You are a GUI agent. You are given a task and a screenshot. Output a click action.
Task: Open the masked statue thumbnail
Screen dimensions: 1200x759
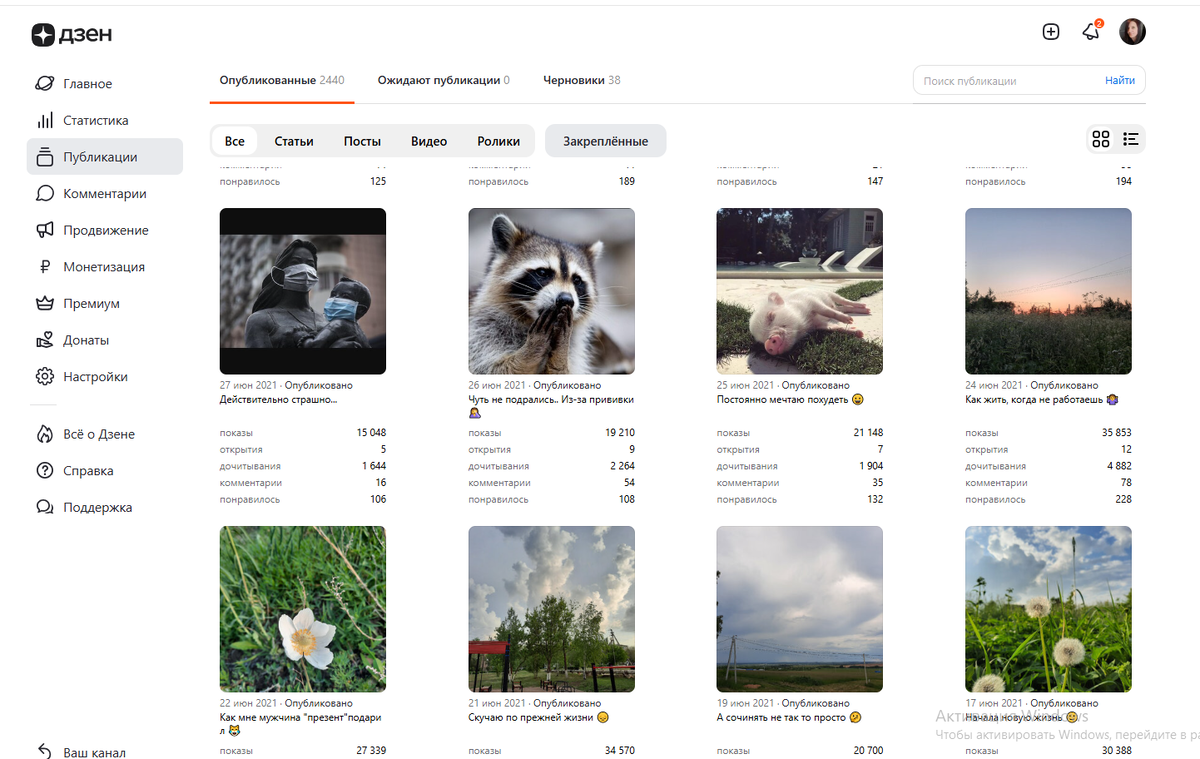[x=303, y=291]
